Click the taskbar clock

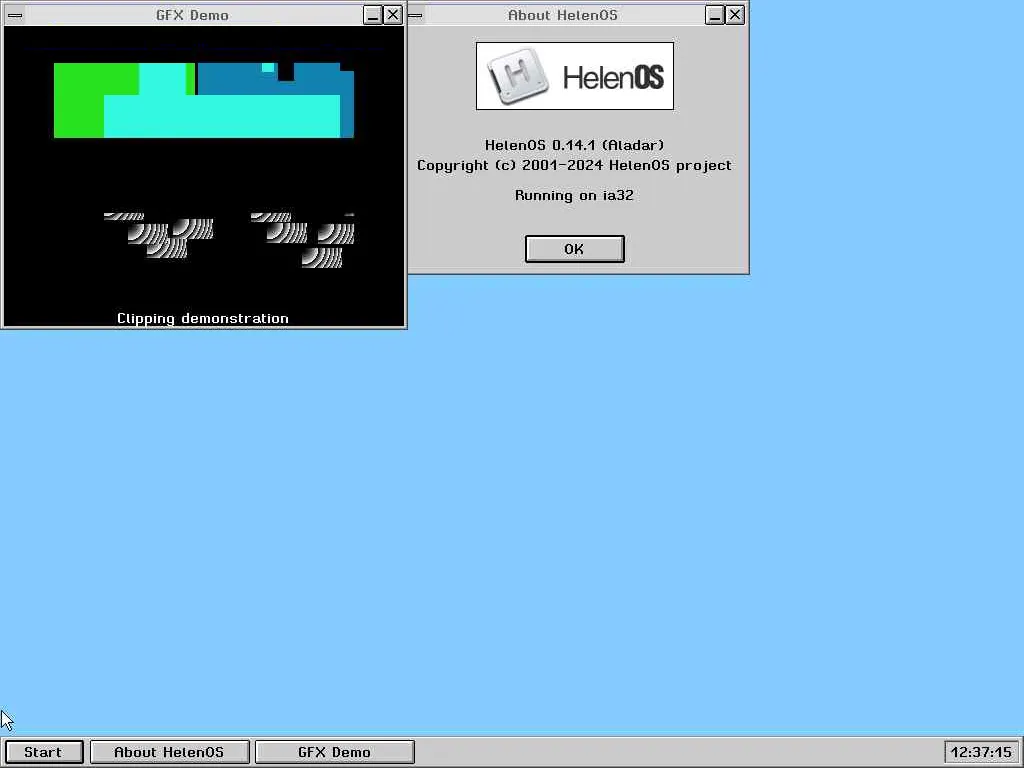pyautogui.click(x=981, y=752)
